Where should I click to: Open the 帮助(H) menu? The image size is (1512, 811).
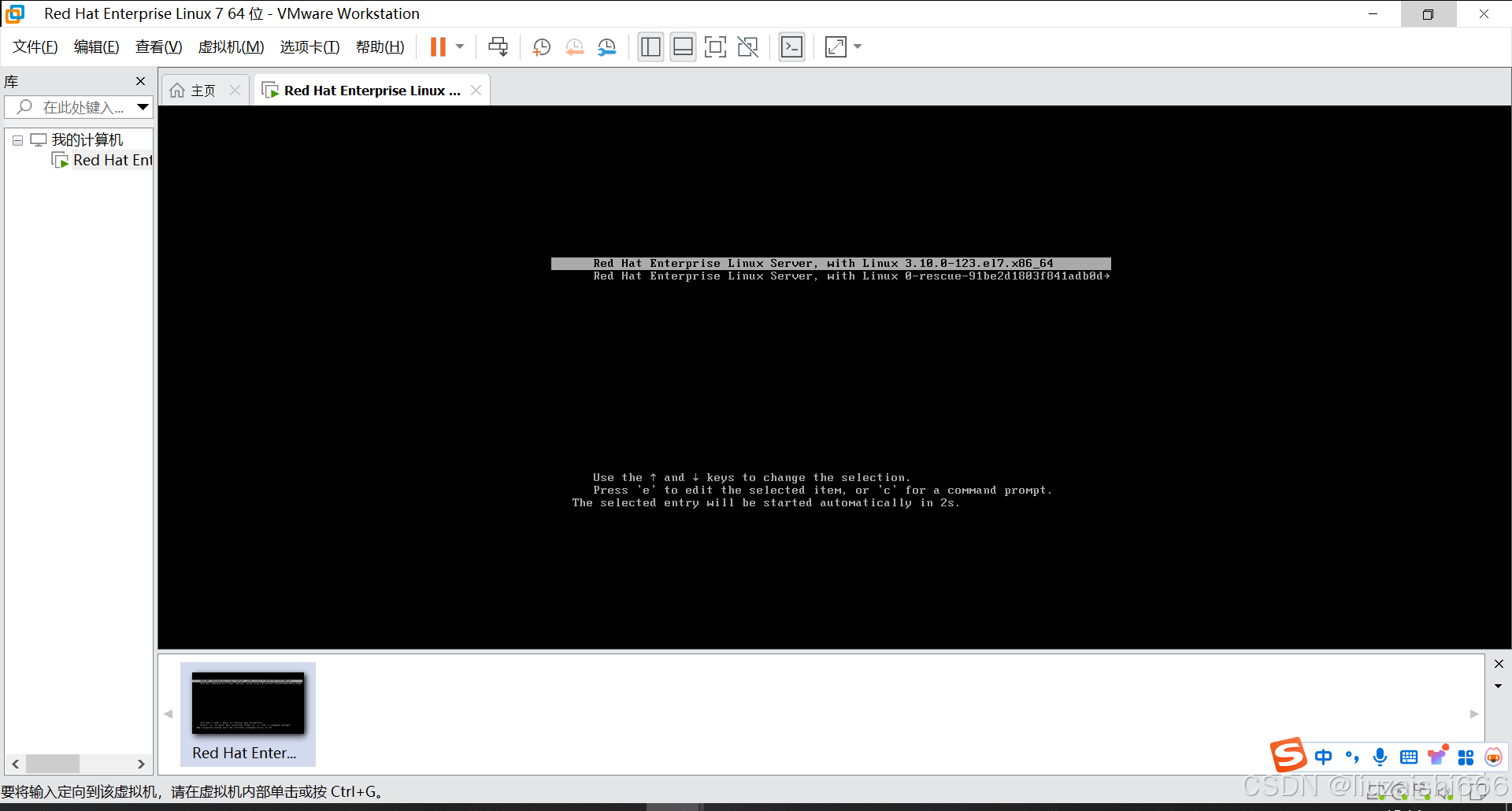click(380, 47)
